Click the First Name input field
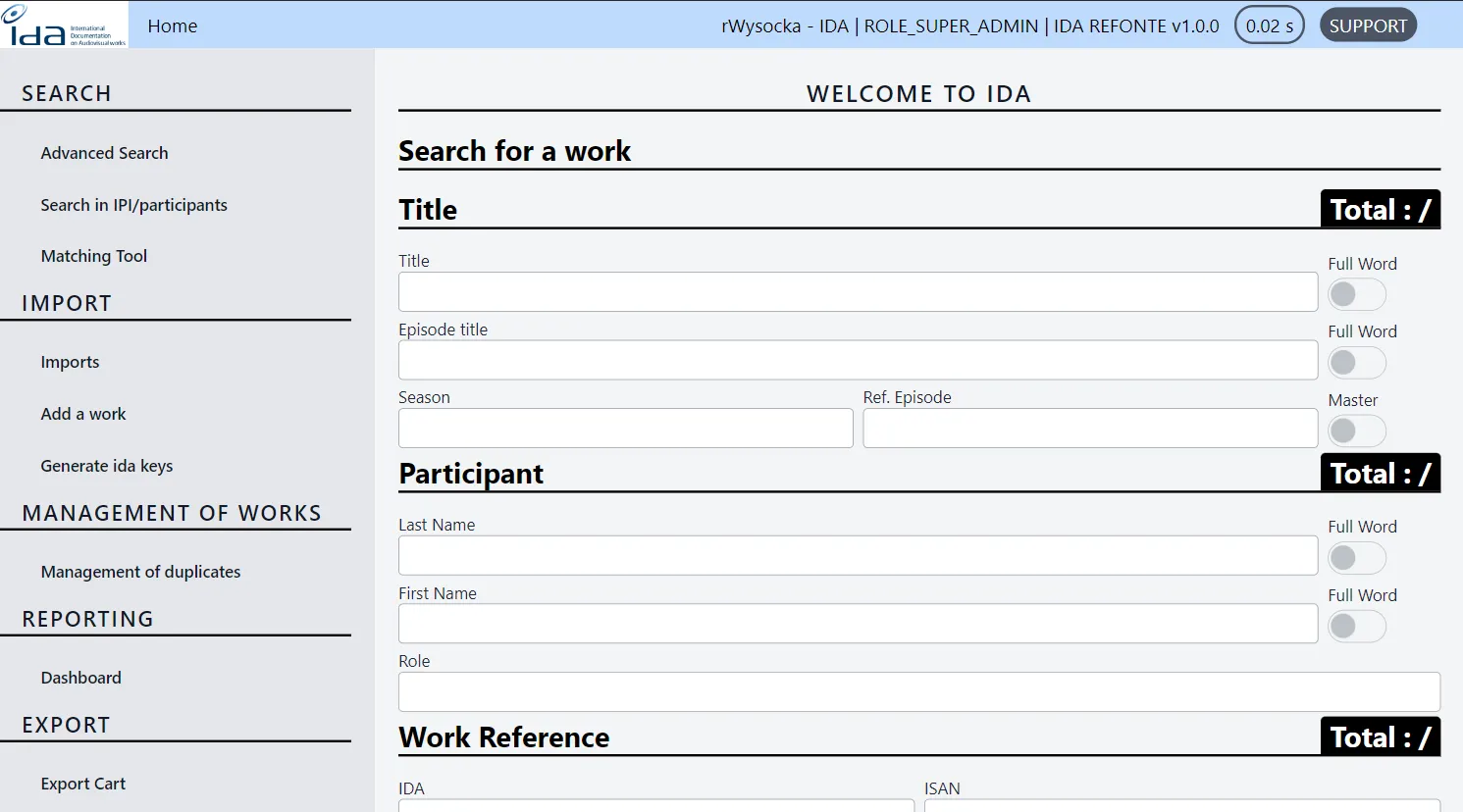The image size is (1463, 812). point(858,624)
